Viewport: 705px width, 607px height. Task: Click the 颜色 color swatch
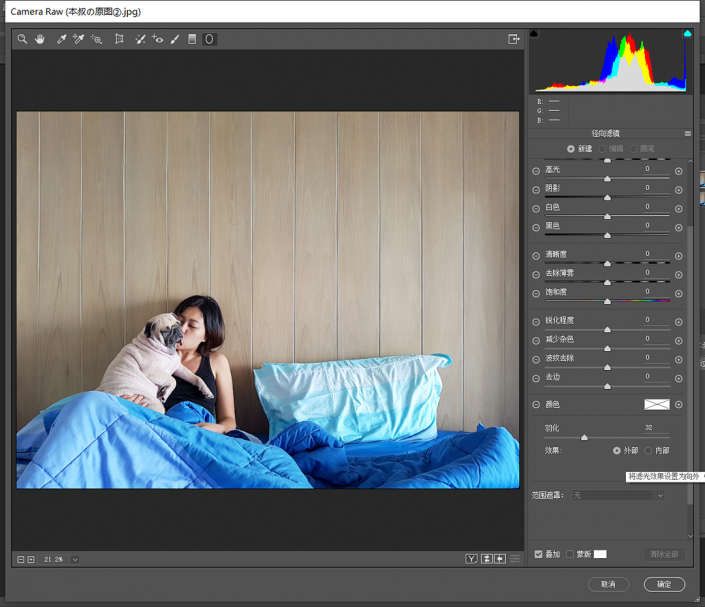(x=656, y=404)
